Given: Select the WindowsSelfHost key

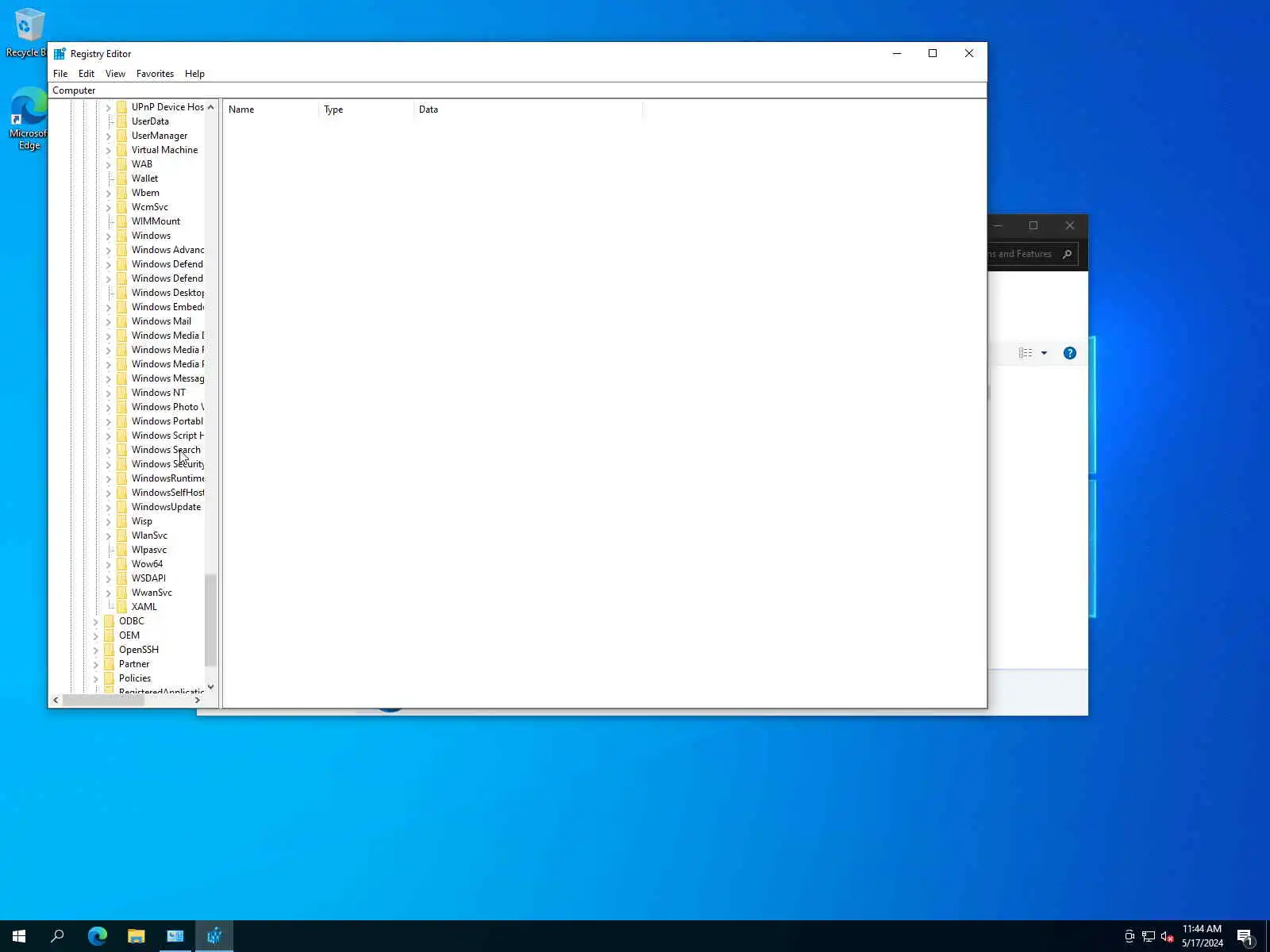Looking at the screenshot, I should pyautogui.click(x=167, y=493).
